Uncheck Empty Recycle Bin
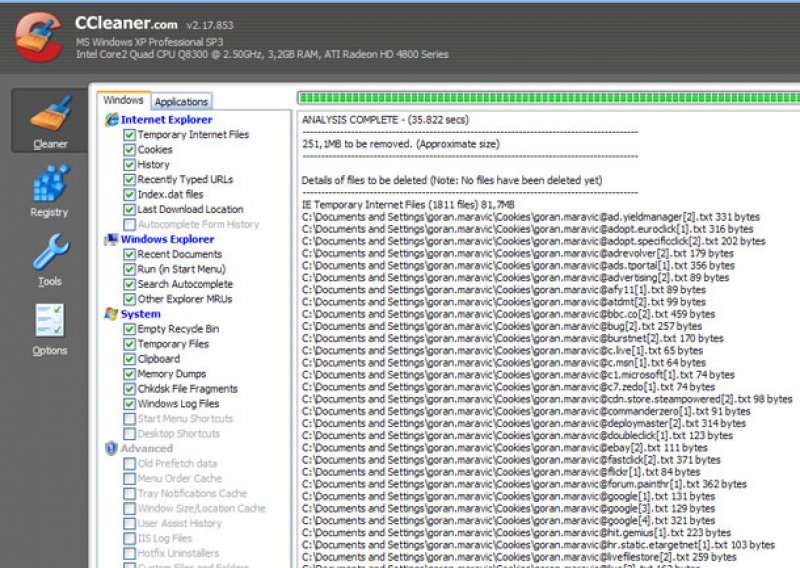 pyautogui.click(x=130, y=329)
